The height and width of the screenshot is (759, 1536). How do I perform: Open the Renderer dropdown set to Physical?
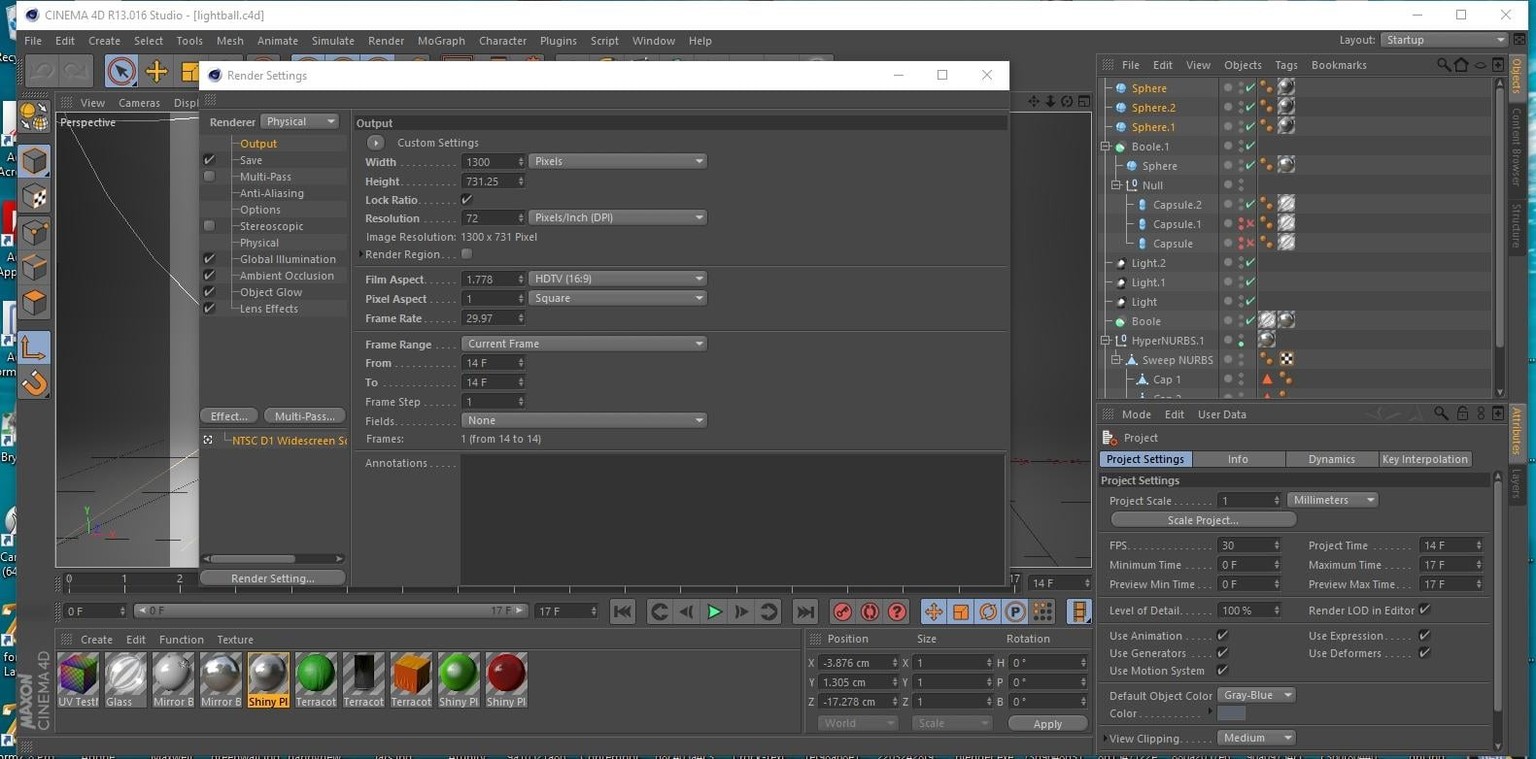tap(300, 122)
